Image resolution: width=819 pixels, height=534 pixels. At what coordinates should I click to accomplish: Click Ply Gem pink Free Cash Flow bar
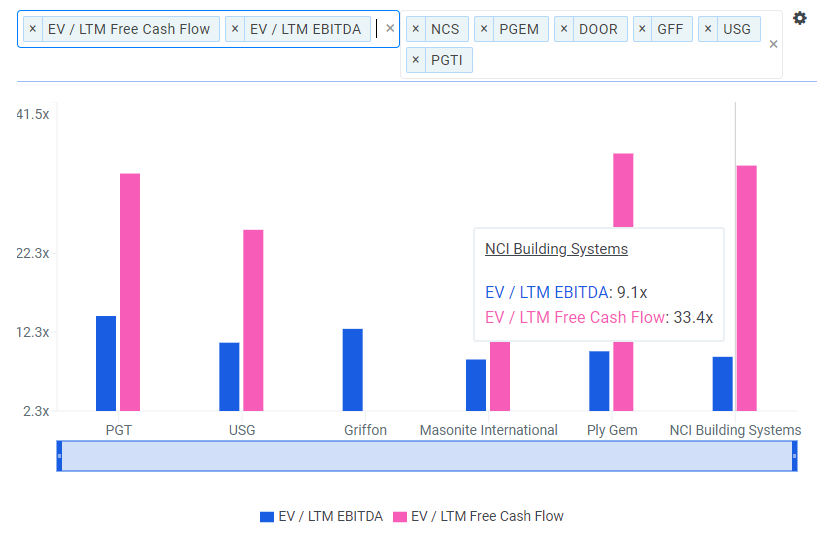pos(623,190)
